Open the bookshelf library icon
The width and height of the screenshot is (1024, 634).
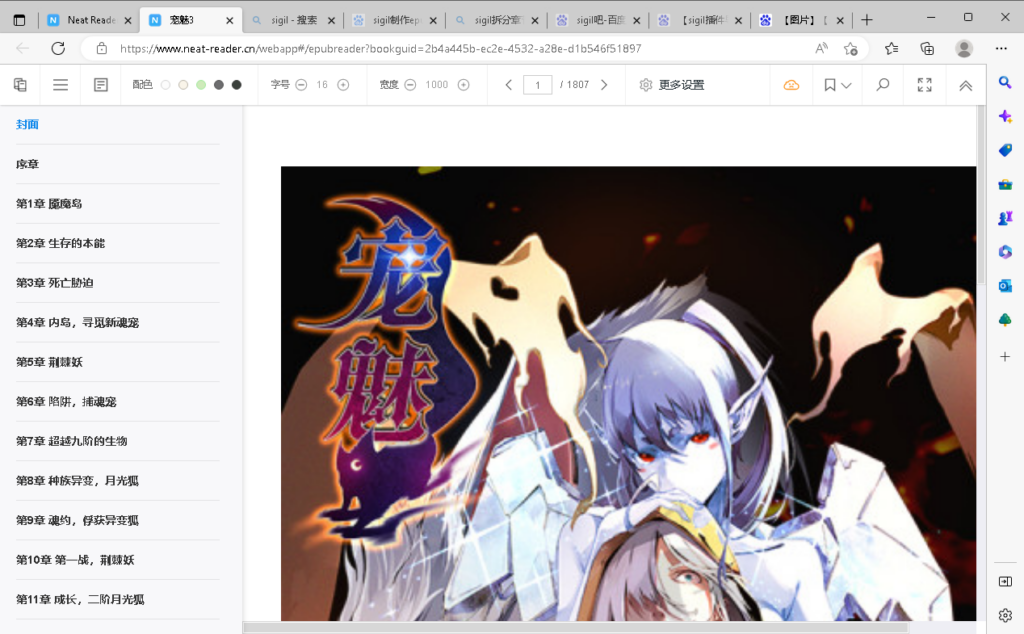point(20,85)
